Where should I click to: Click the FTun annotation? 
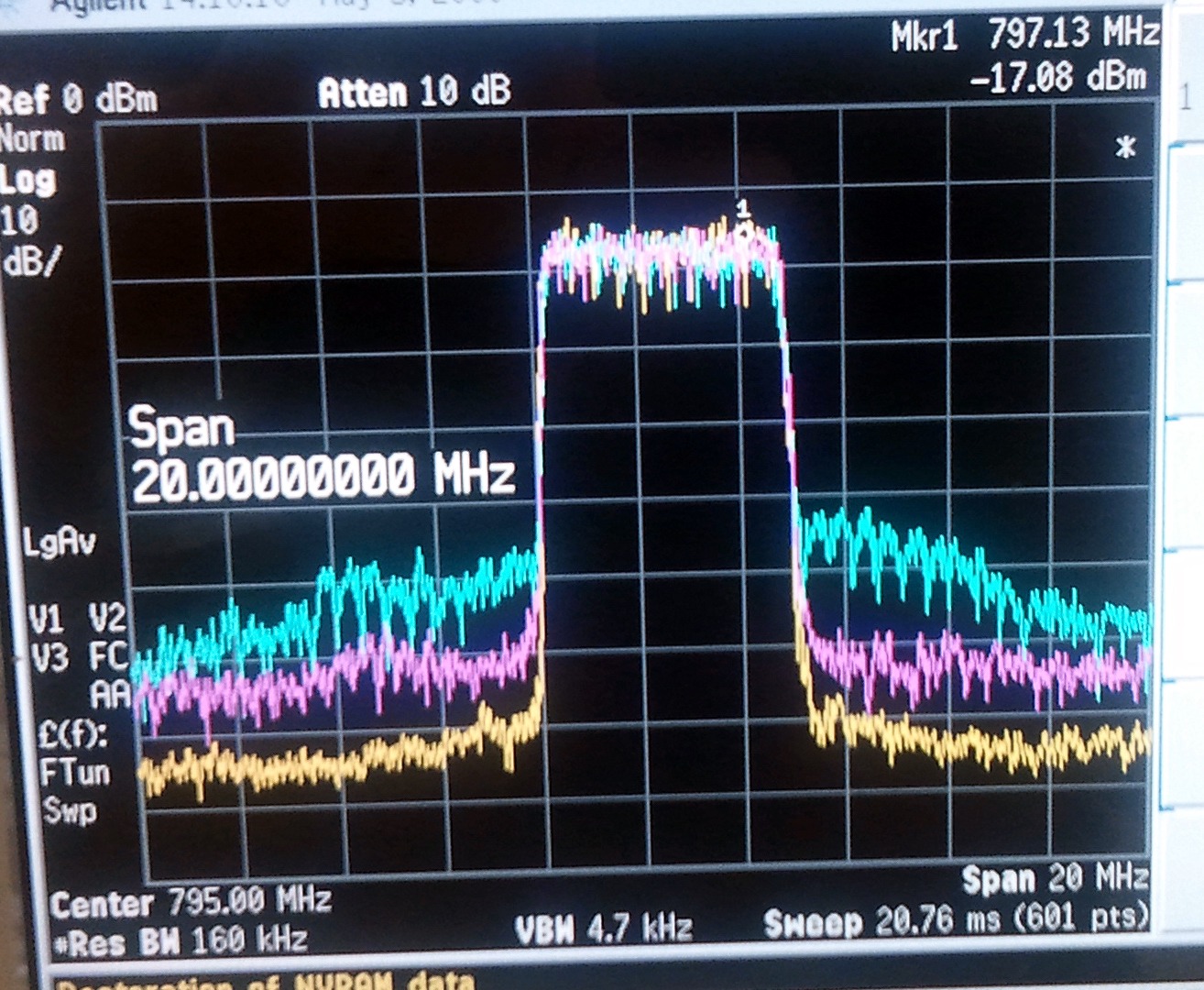pos(75,772)
